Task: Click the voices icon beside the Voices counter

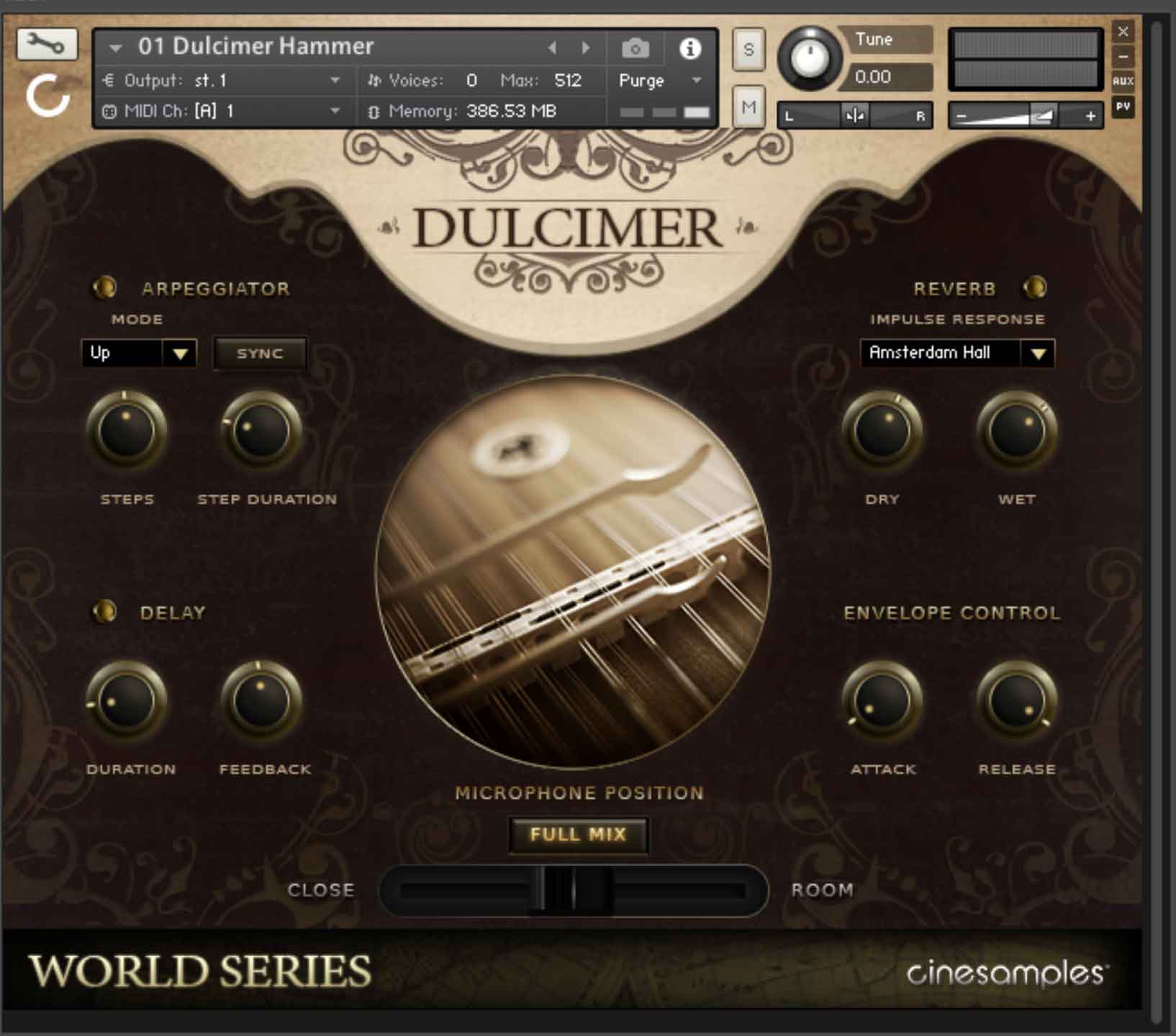Action: pyautogui.click(x=374, y=80)
